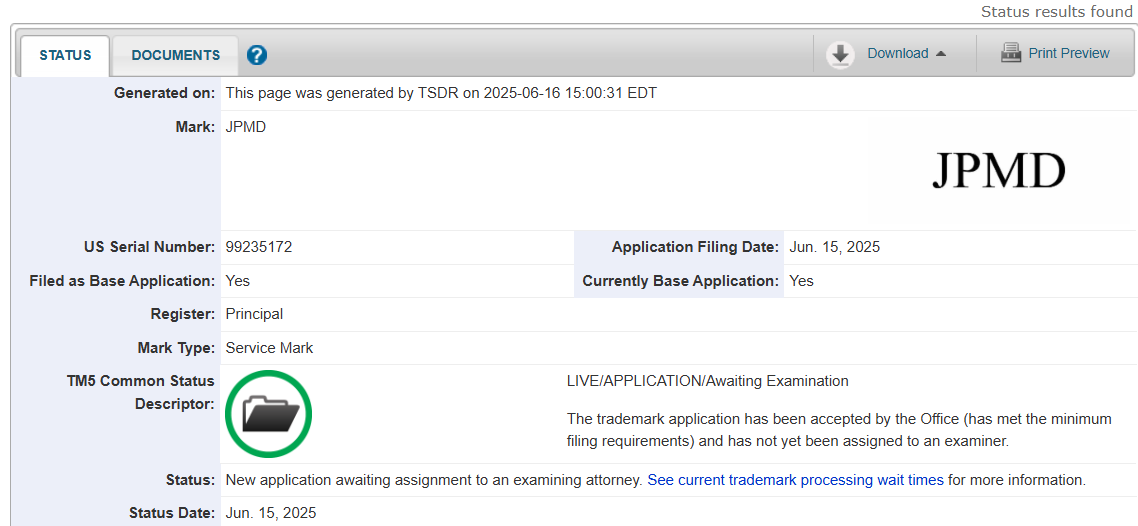Image resolution: width=1138 pixels, height=526 pixels.
Task: Click the JPMD text beside the Mark label
Action: [x=246, y=127]
